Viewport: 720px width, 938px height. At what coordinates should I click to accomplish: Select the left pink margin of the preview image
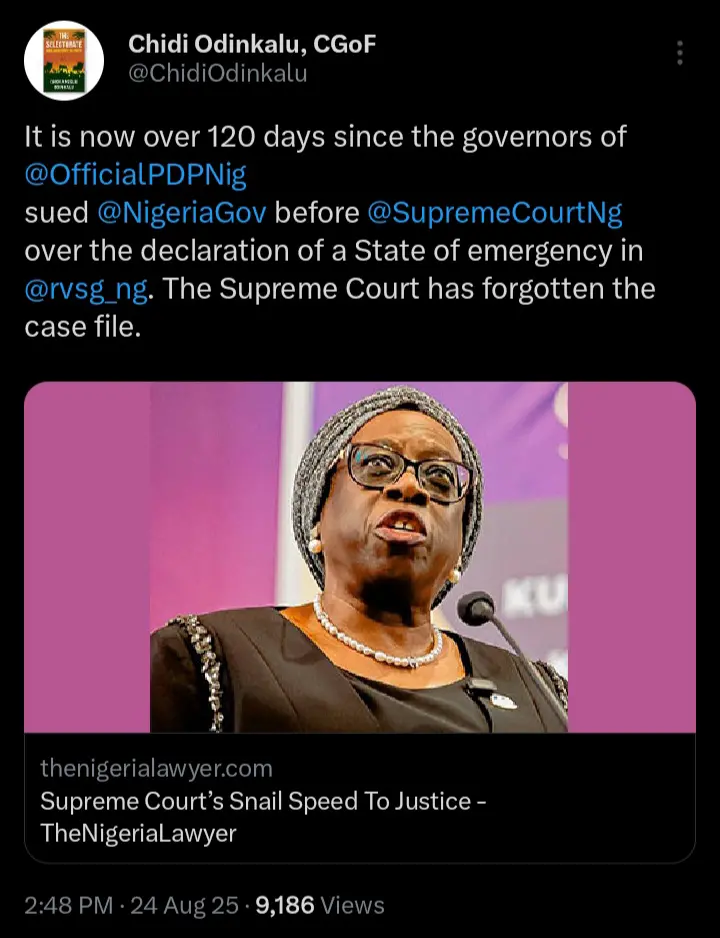click(87, 557)
